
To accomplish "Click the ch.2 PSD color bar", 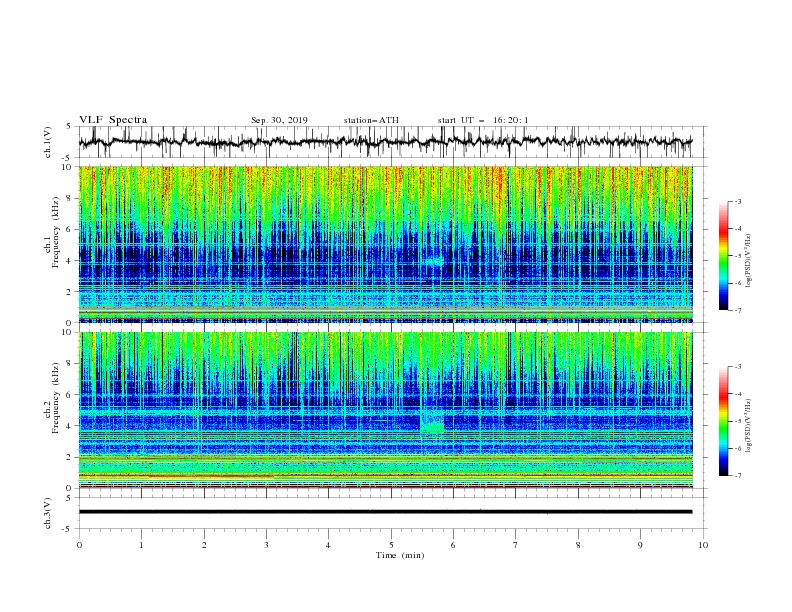I will pyautogui.click(x=723, y=421).
